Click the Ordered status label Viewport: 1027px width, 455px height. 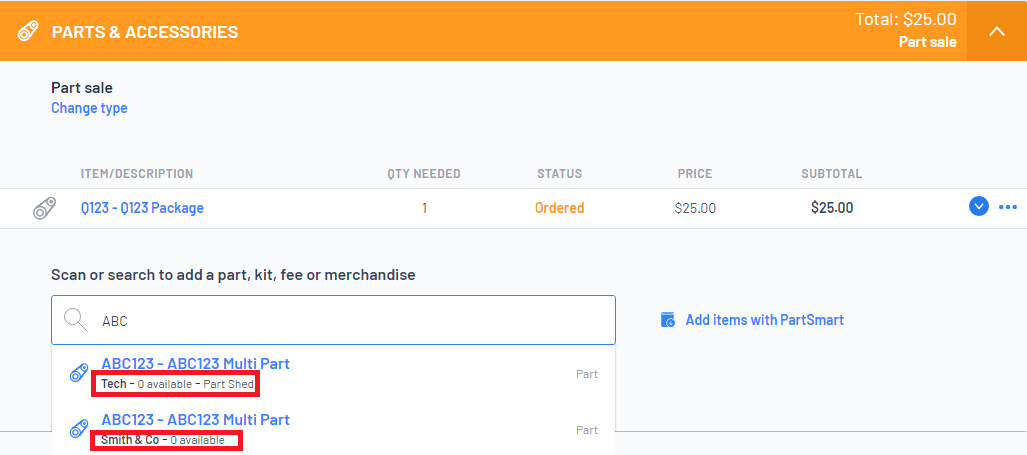click(x=559, y=208)
